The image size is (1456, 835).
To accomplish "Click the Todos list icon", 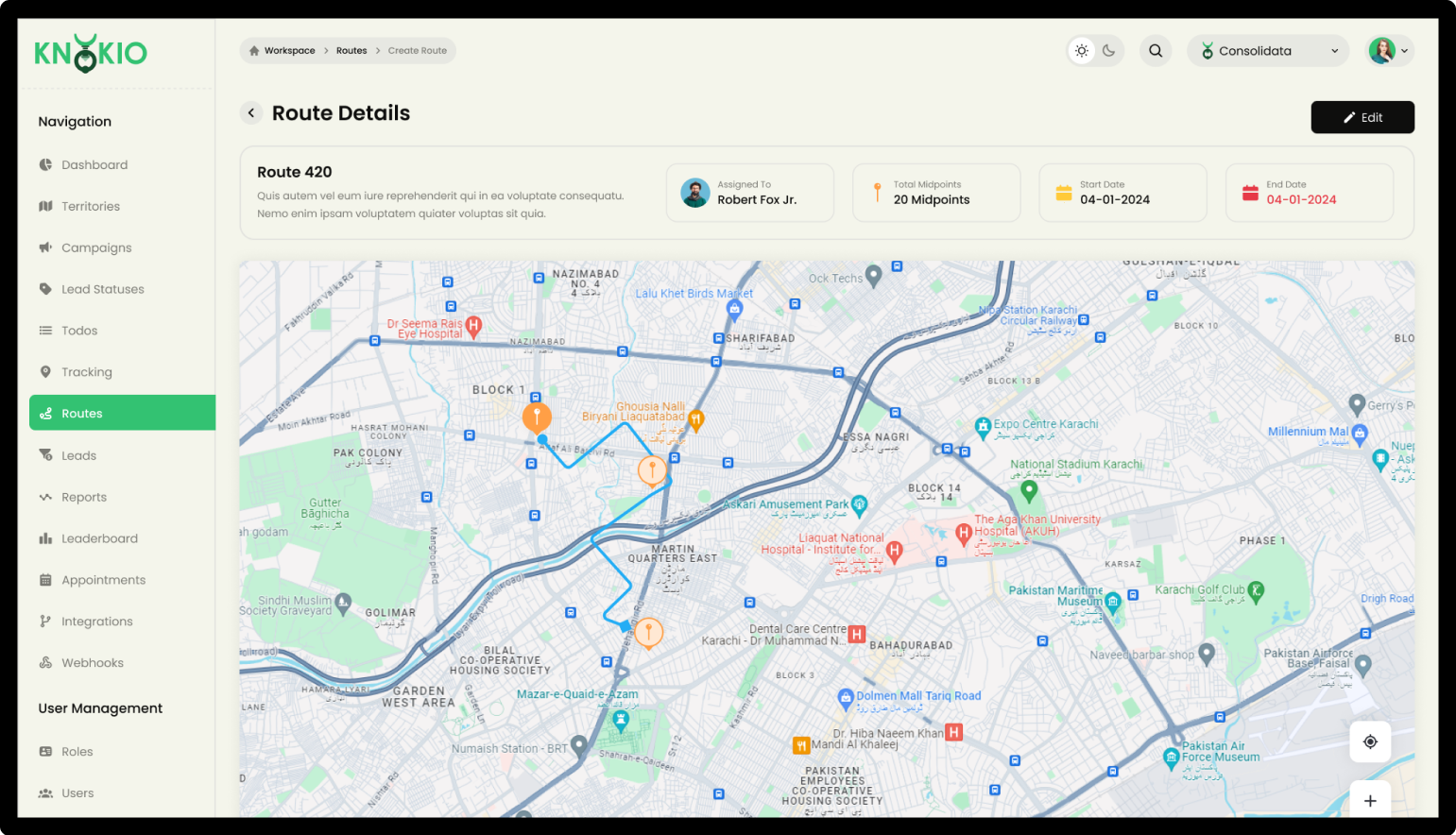I will 45,331.
